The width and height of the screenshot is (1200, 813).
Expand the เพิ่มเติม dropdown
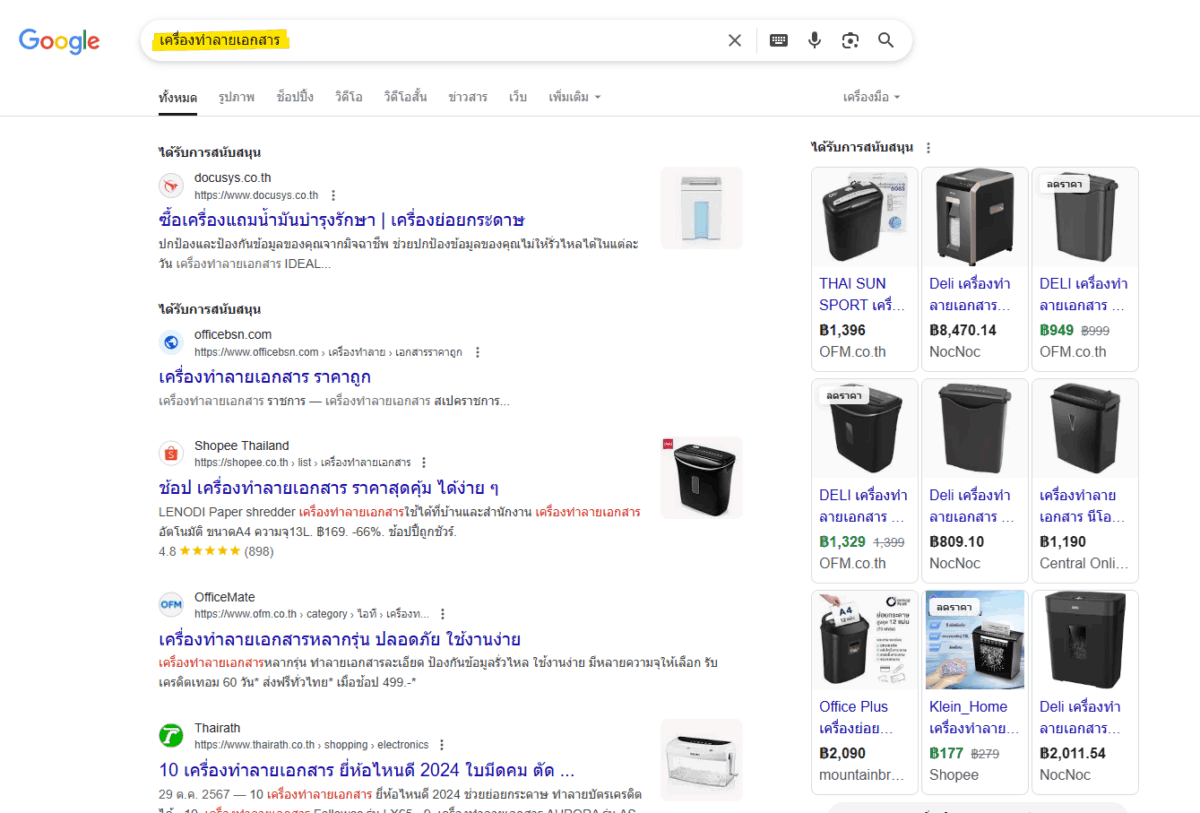[574, 97]
